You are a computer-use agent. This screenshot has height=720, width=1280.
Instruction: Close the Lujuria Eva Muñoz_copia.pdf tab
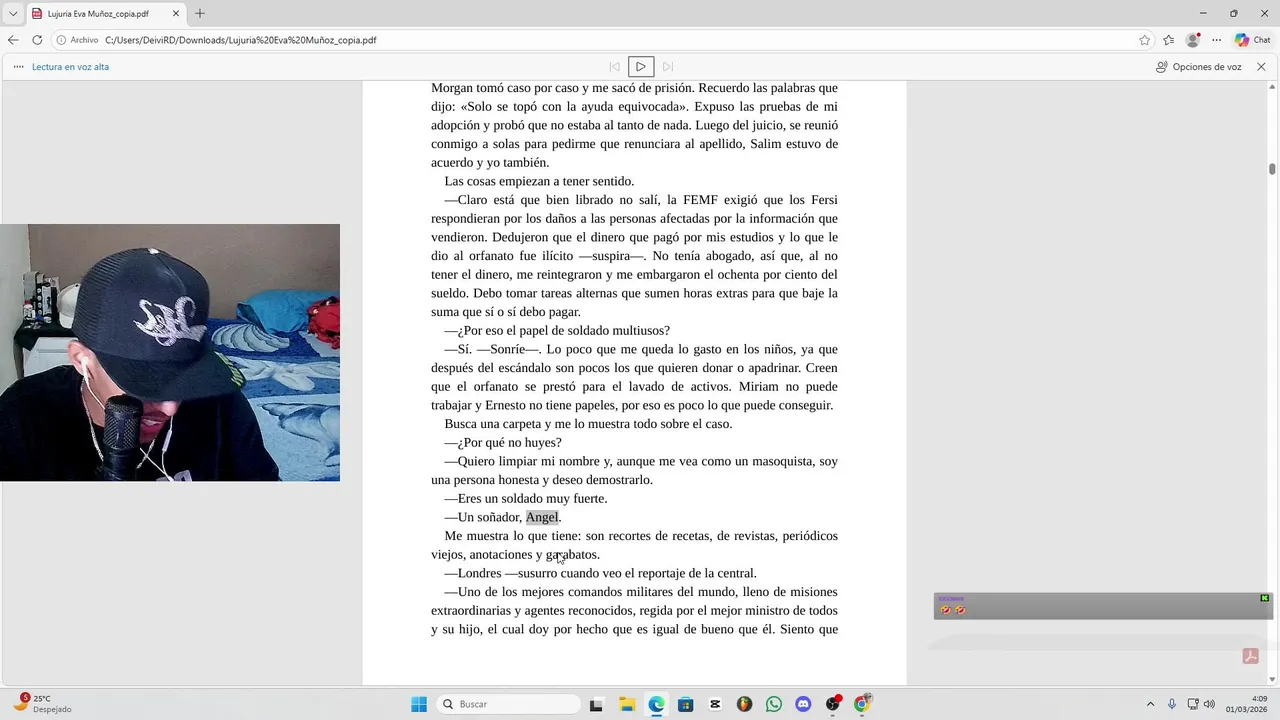[x=176, y=13]
